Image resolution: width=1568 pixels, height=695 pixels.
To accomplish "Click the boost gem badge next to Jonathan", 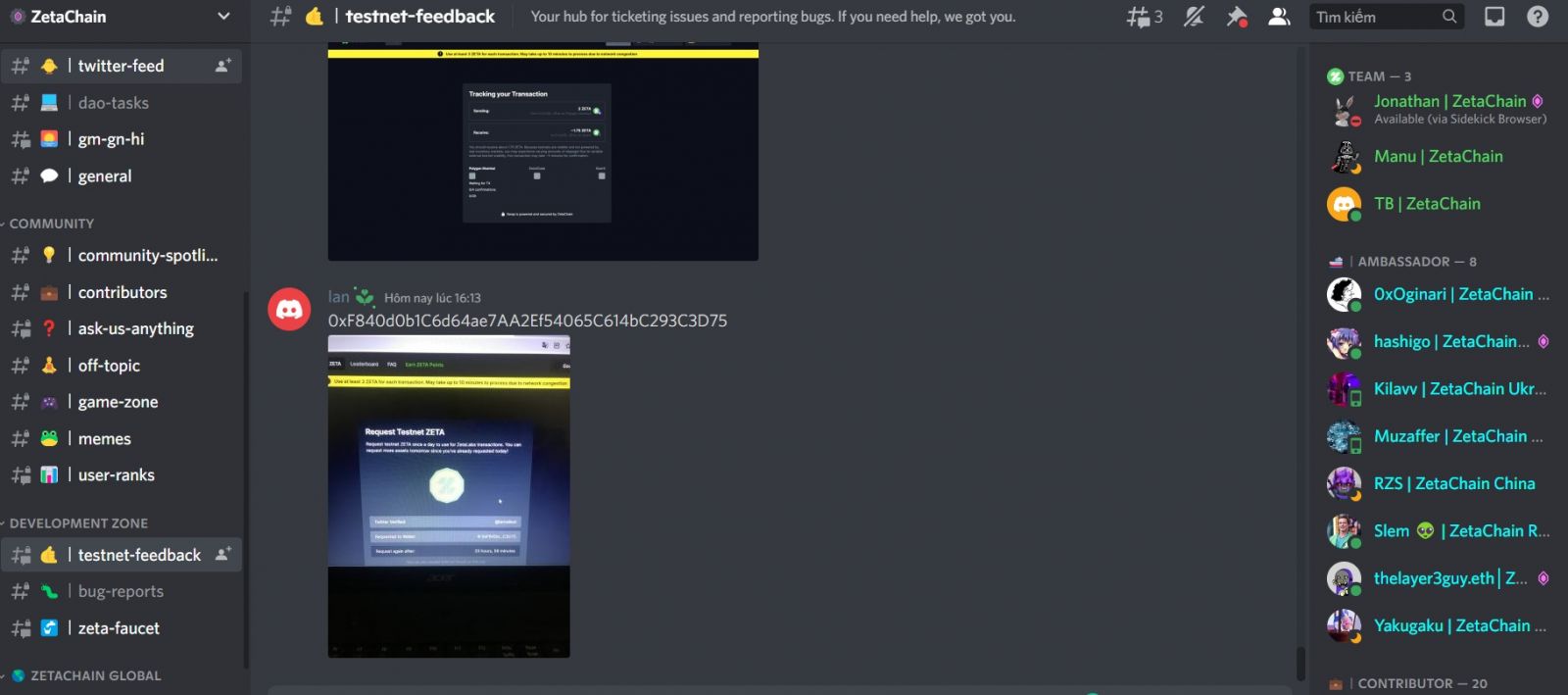I will [1538, 101].
